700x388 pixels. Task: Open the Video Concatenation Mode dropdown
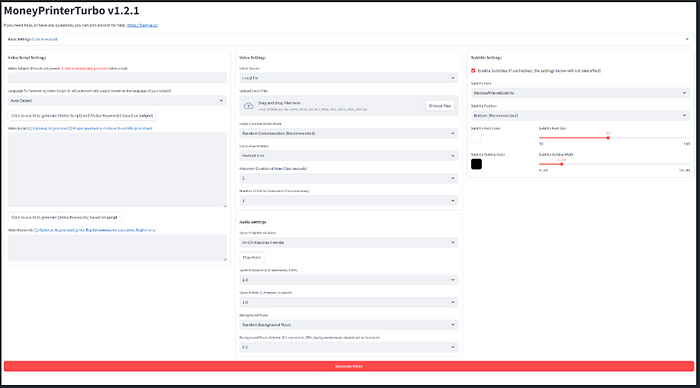(x=348, y=133)
